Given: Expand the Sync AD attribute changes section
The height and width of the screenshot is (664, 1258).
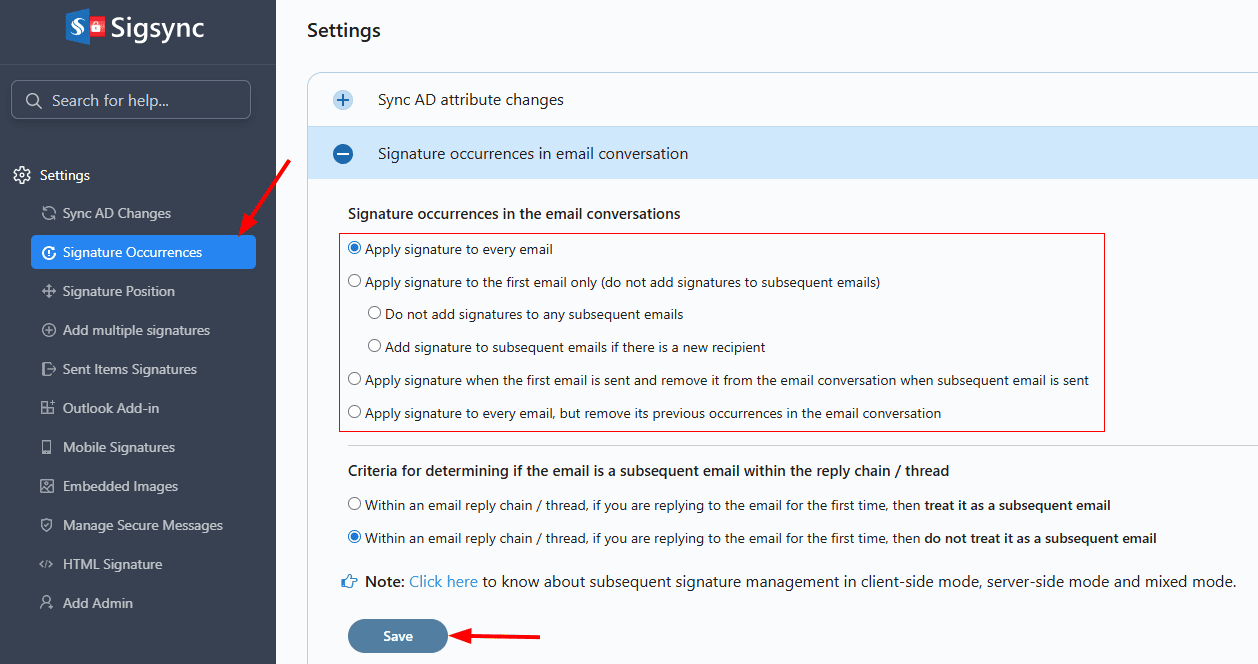Looking at the screenshot, I should (343, 100).
